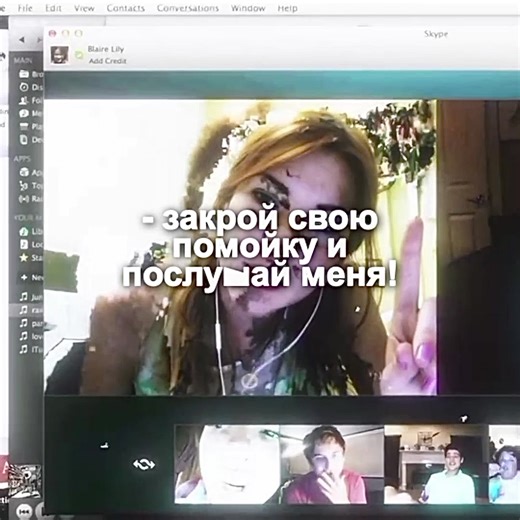This screenshot has width=520, height=520.
Task: Open Follow people icon in the Spotify sidebar
Action: [x=24, y=100]
